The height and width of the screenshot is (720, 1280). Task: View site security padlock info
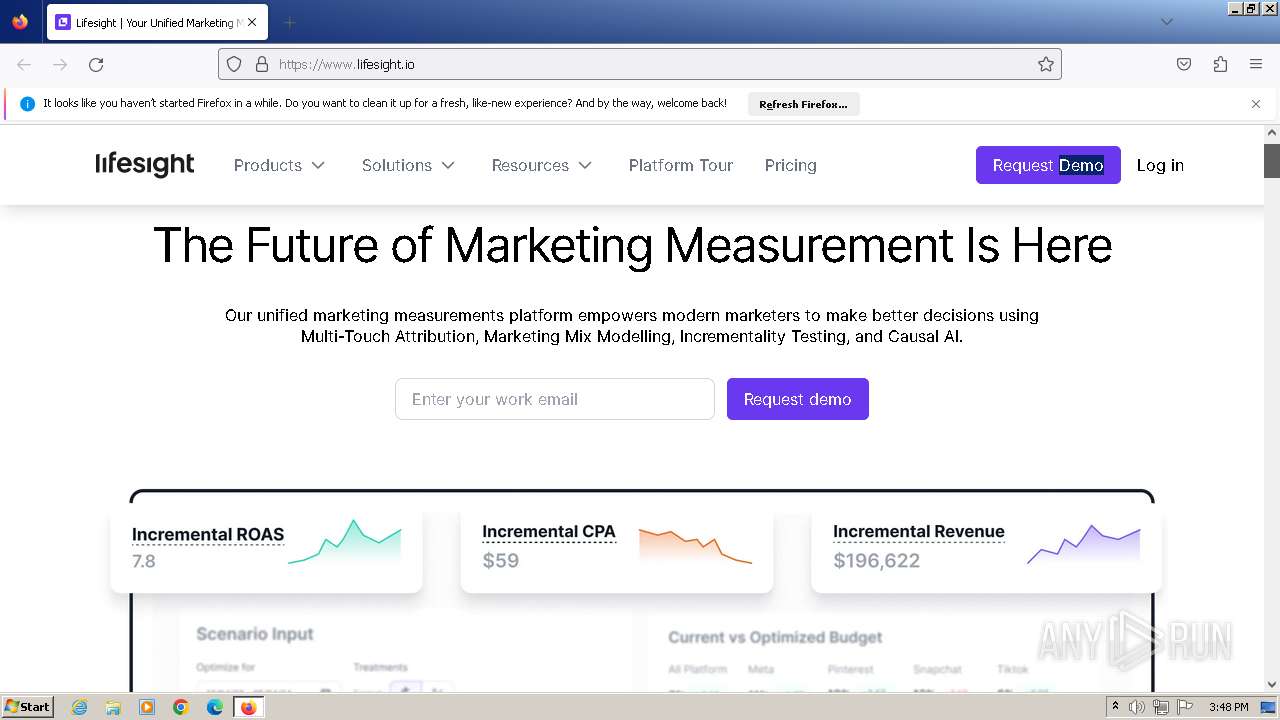[262, 64]
